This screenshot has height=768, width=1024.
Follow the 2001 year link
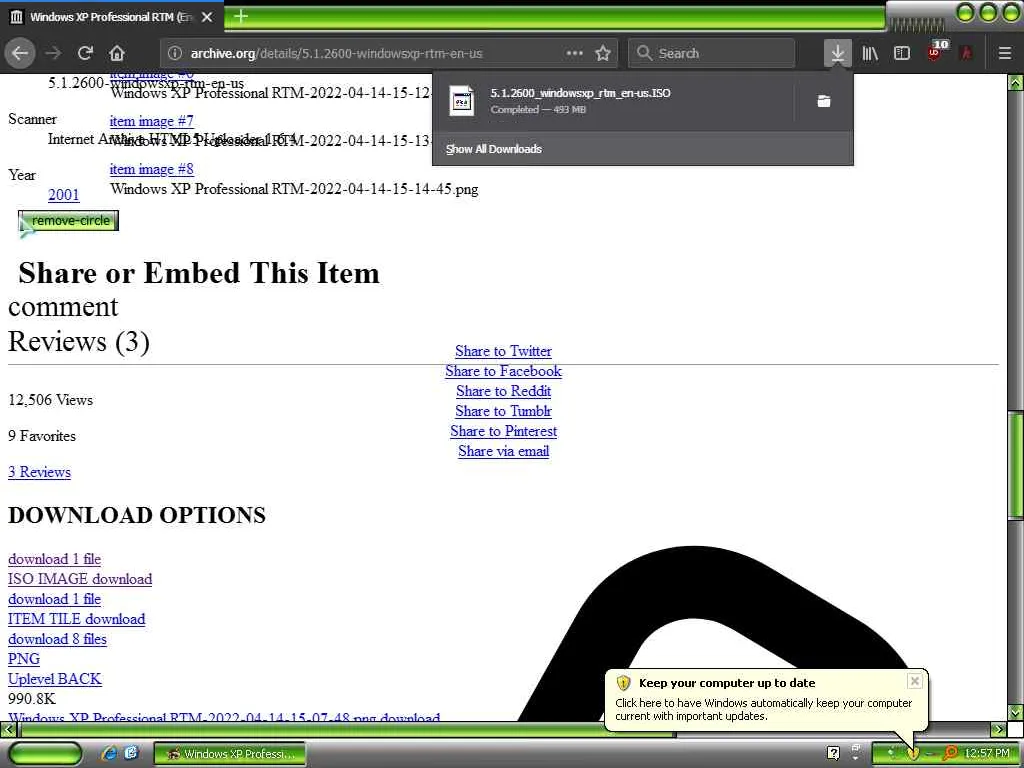(x=63, y=195)
